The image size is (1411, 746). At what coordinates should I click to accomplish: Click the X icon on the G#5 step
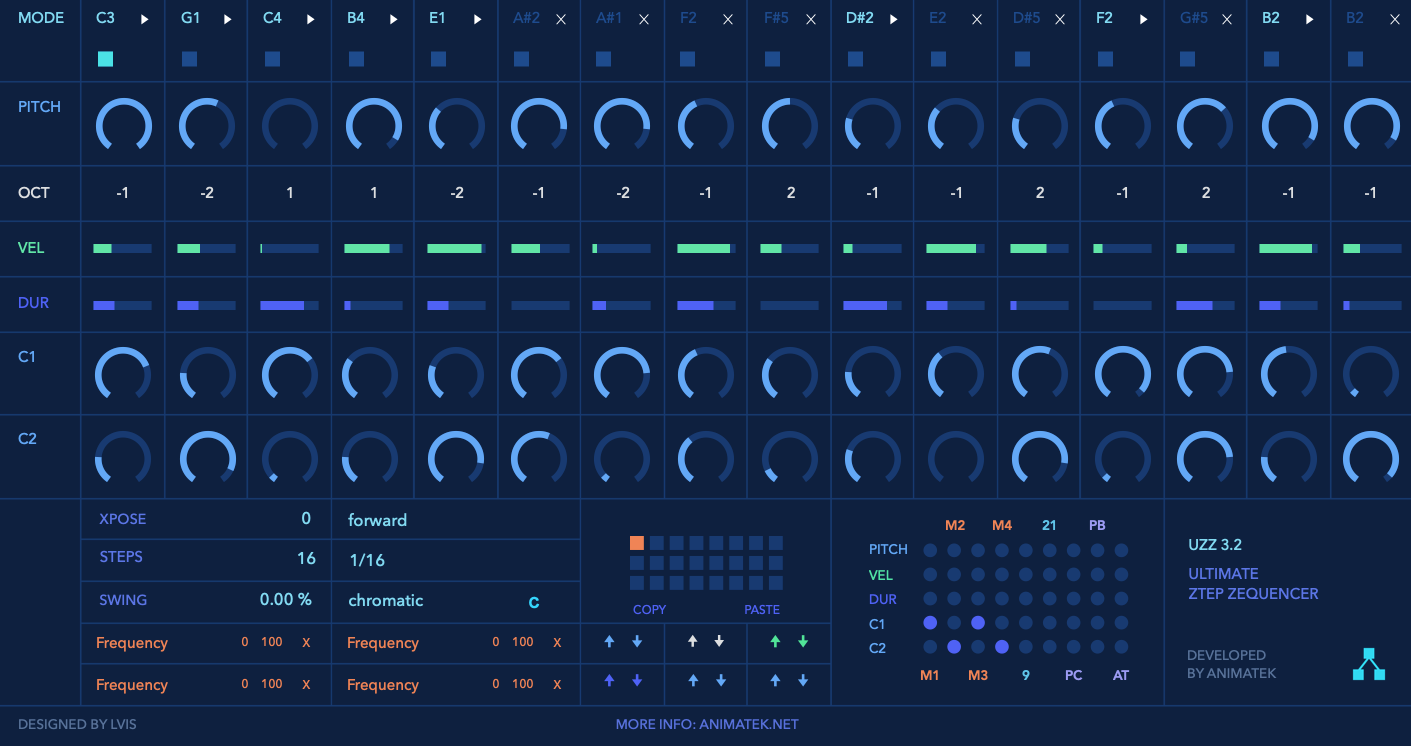[1227, 19]
